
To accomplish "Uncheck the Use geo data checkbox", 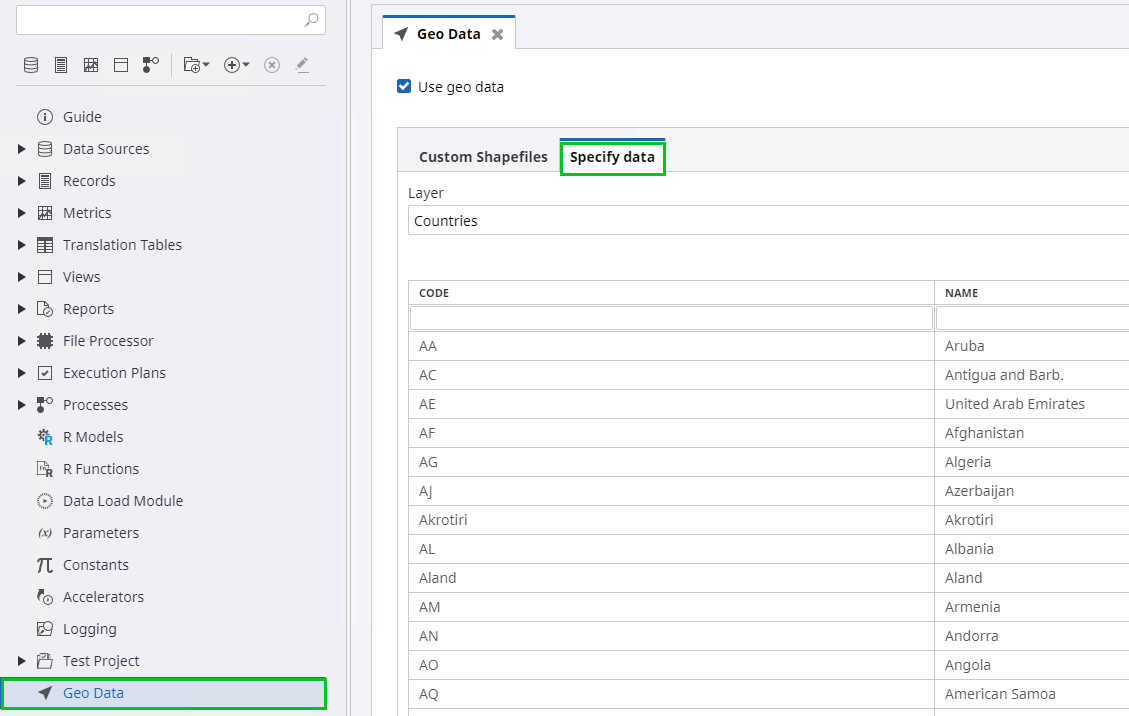I will [x=404, y=86].
